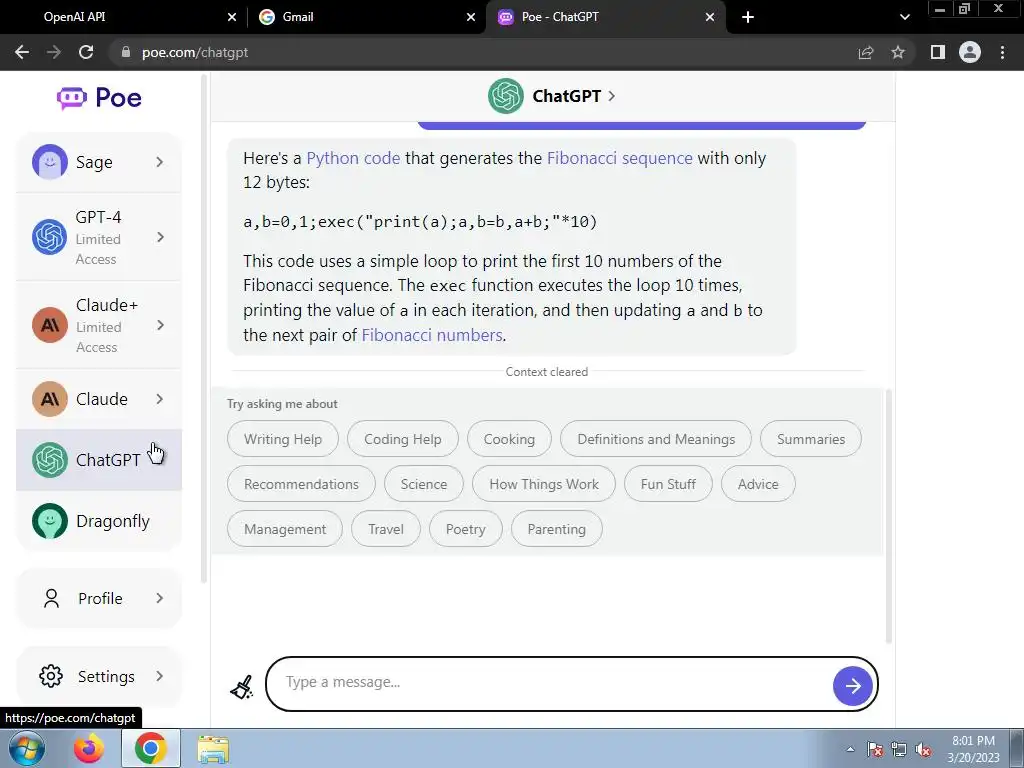Click the Settings gear icon
Screen dimensions: 1024x768
coord(51,676)
